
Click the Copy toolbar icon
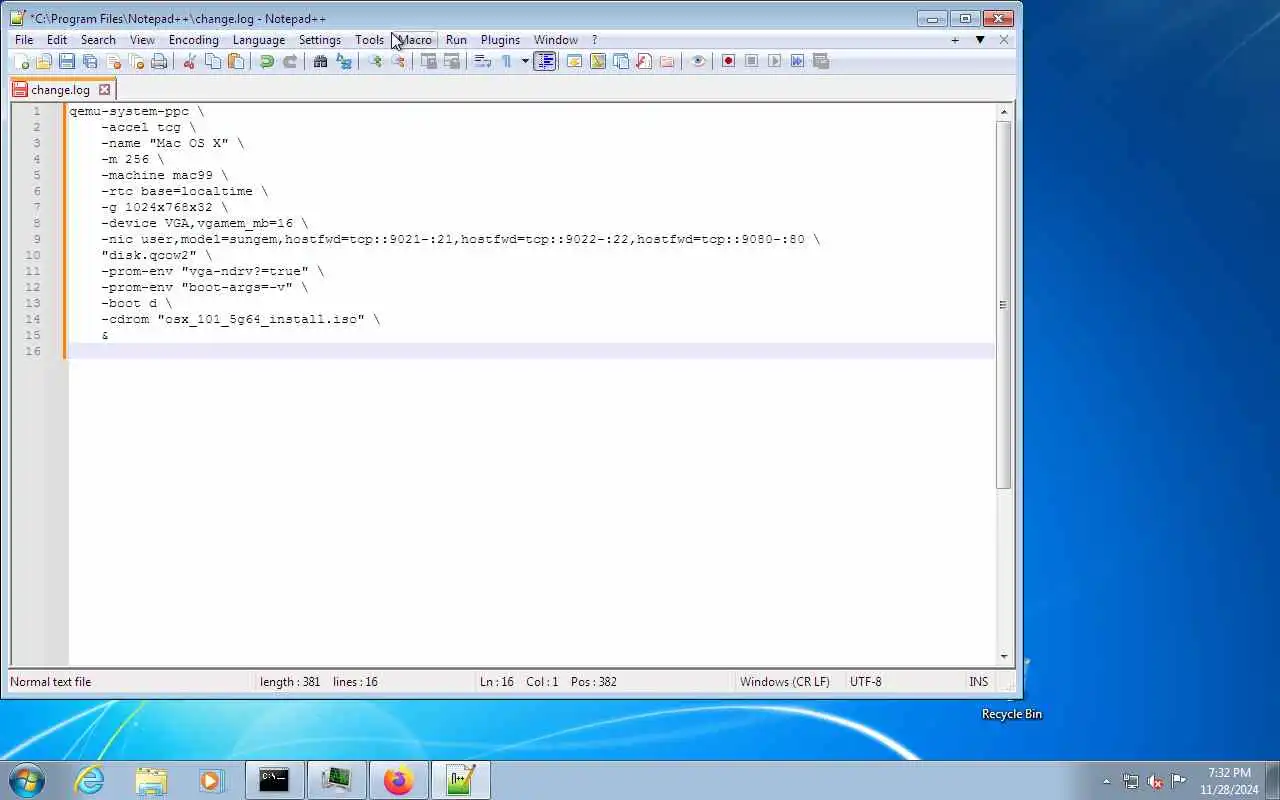[x=213, y=61]
